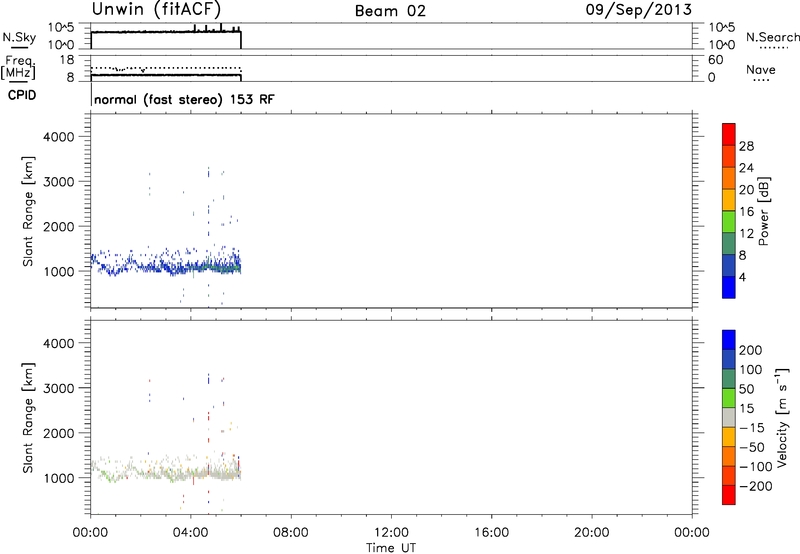
Task: Click the '12:00' time tick label
Action: (x=391, y=533)
